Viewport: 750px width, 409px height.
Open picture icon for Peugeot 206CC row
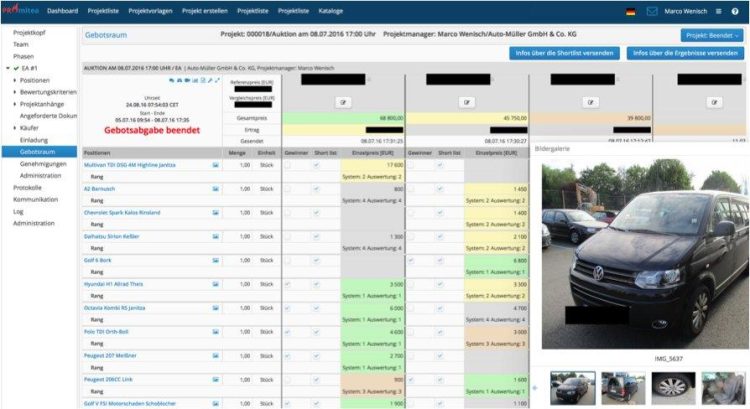click(x=216, y=380)
